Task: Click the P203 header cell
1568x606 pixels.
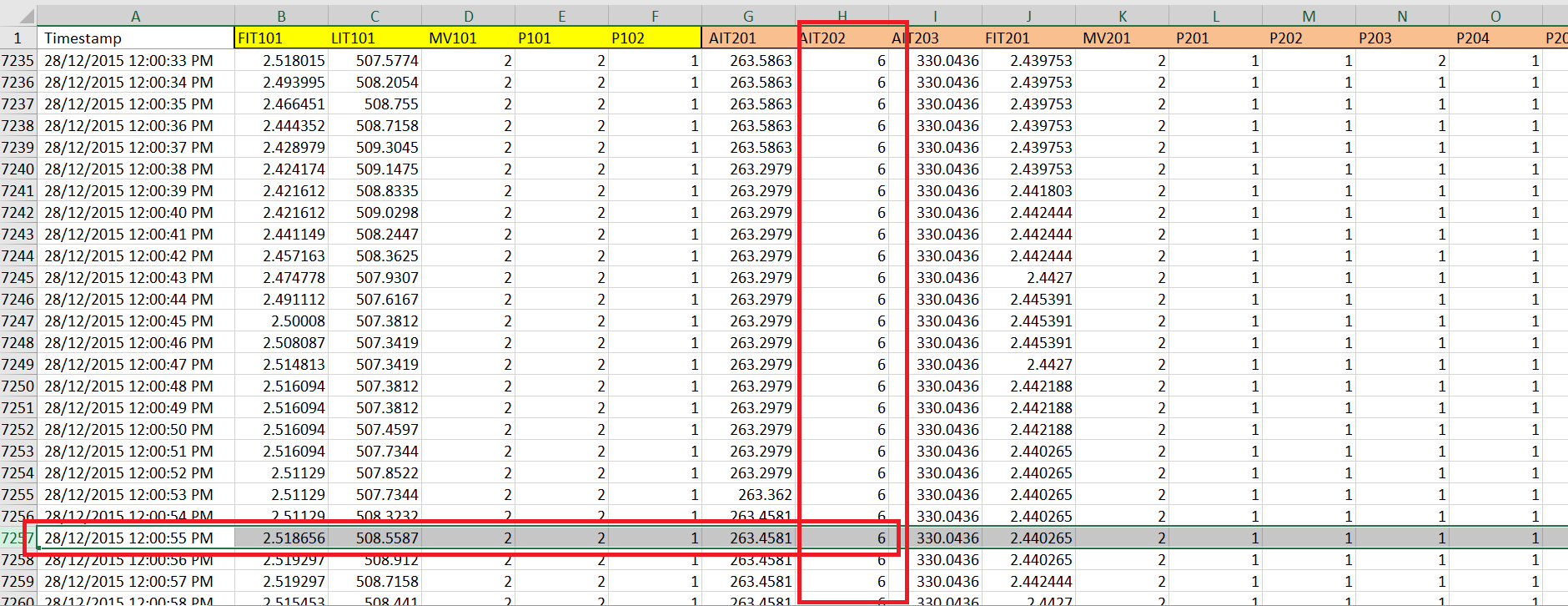Action: (x=1402, y=38)
